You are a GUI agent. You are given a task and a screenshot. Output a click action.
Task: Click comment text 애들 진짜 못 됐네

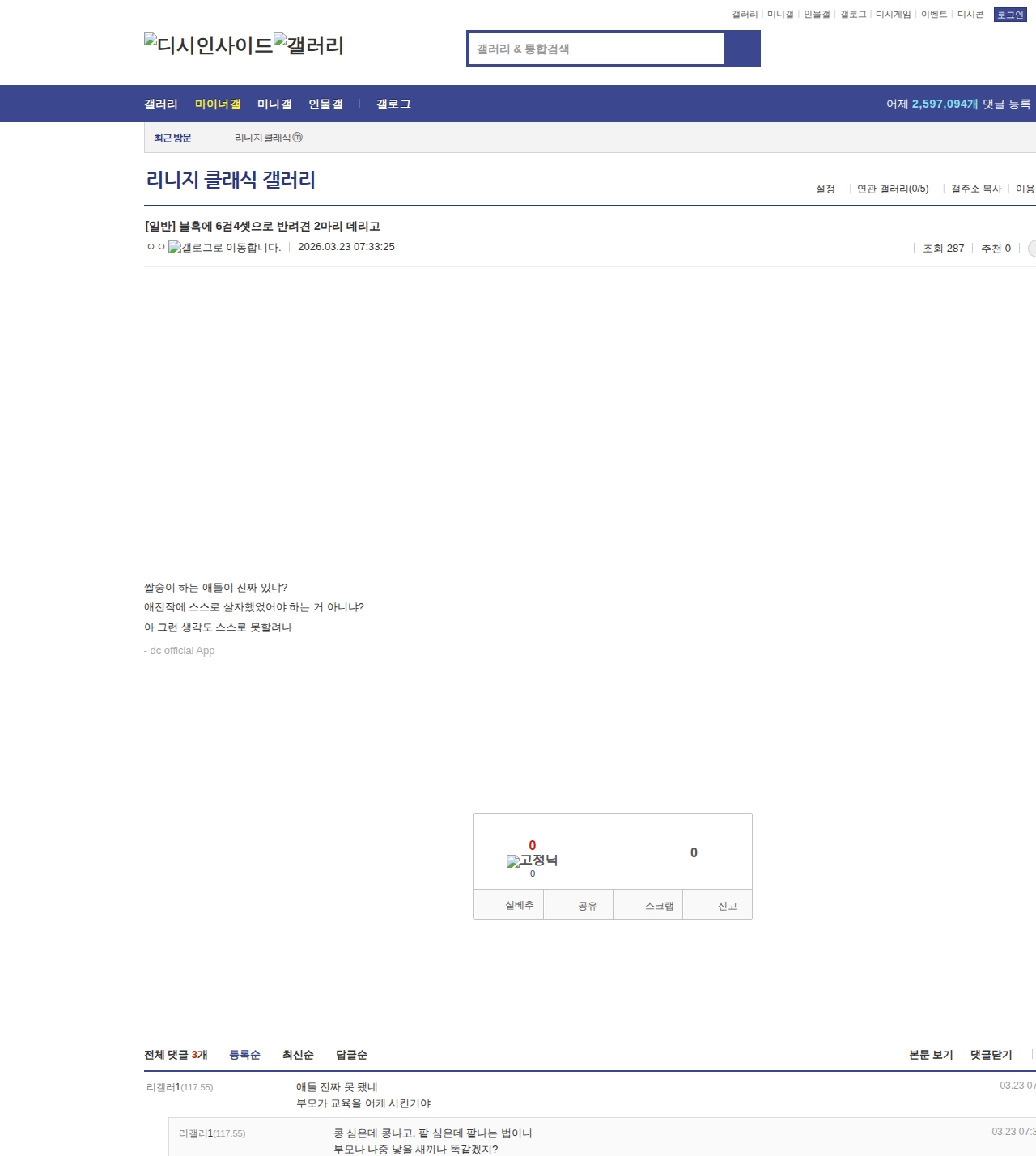337,1087
